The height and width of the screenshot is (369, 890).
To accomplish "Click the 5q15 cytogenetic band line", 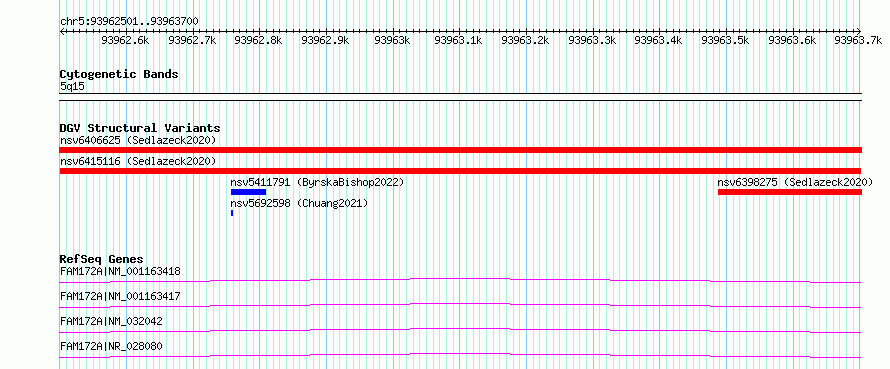I will [460, 97].
